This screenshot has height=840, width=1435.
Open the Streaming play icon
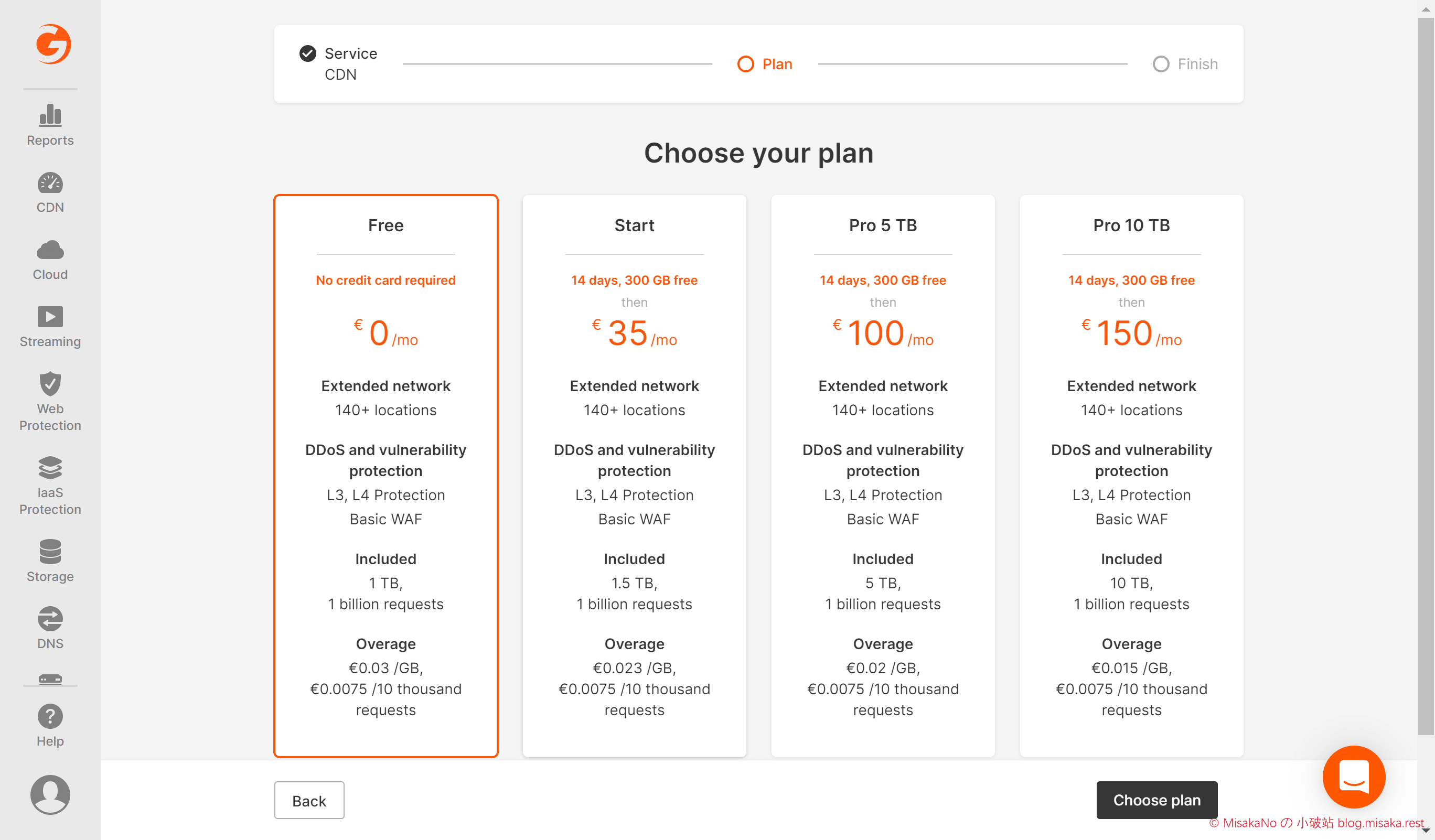(x=50, y=316)
